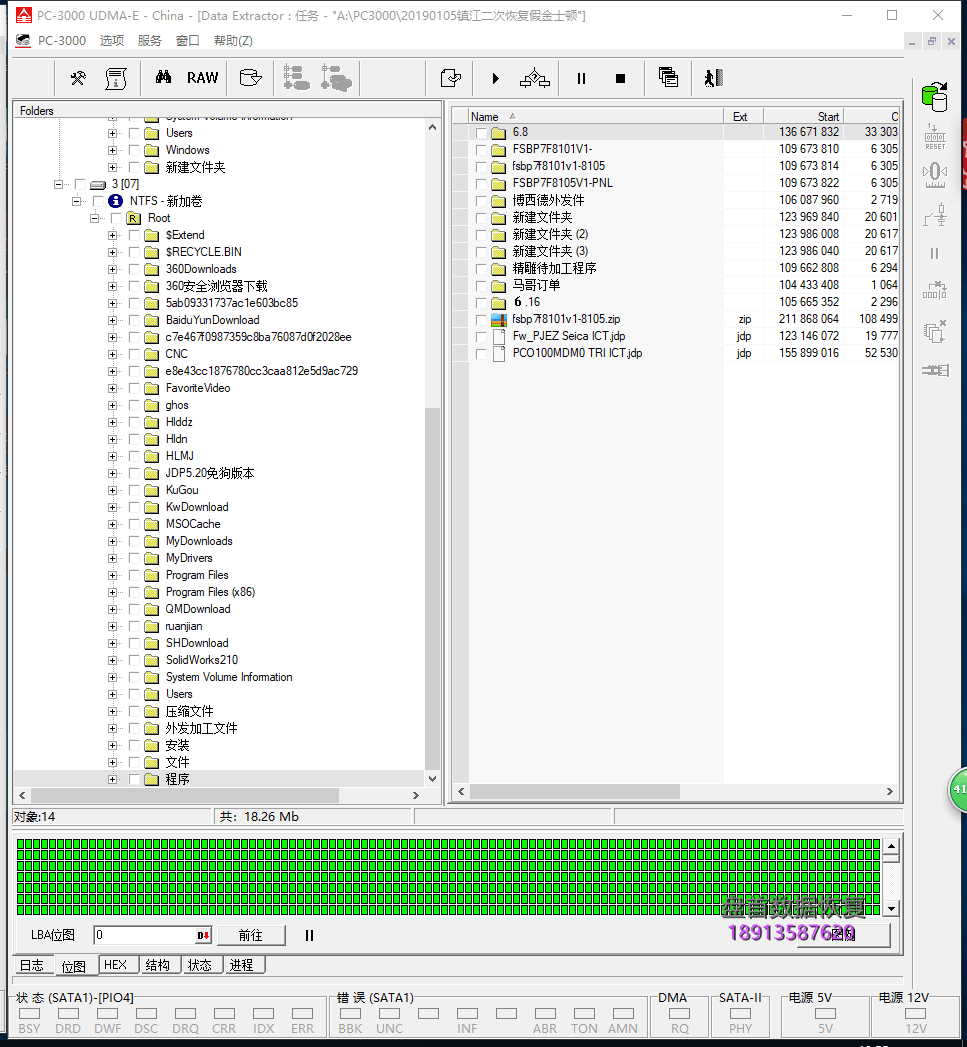This screenshot has width=967, height=1047.
Task: Check the box for FSBP7F8105V1-PNL folder
Action: (x=481, y=183)
